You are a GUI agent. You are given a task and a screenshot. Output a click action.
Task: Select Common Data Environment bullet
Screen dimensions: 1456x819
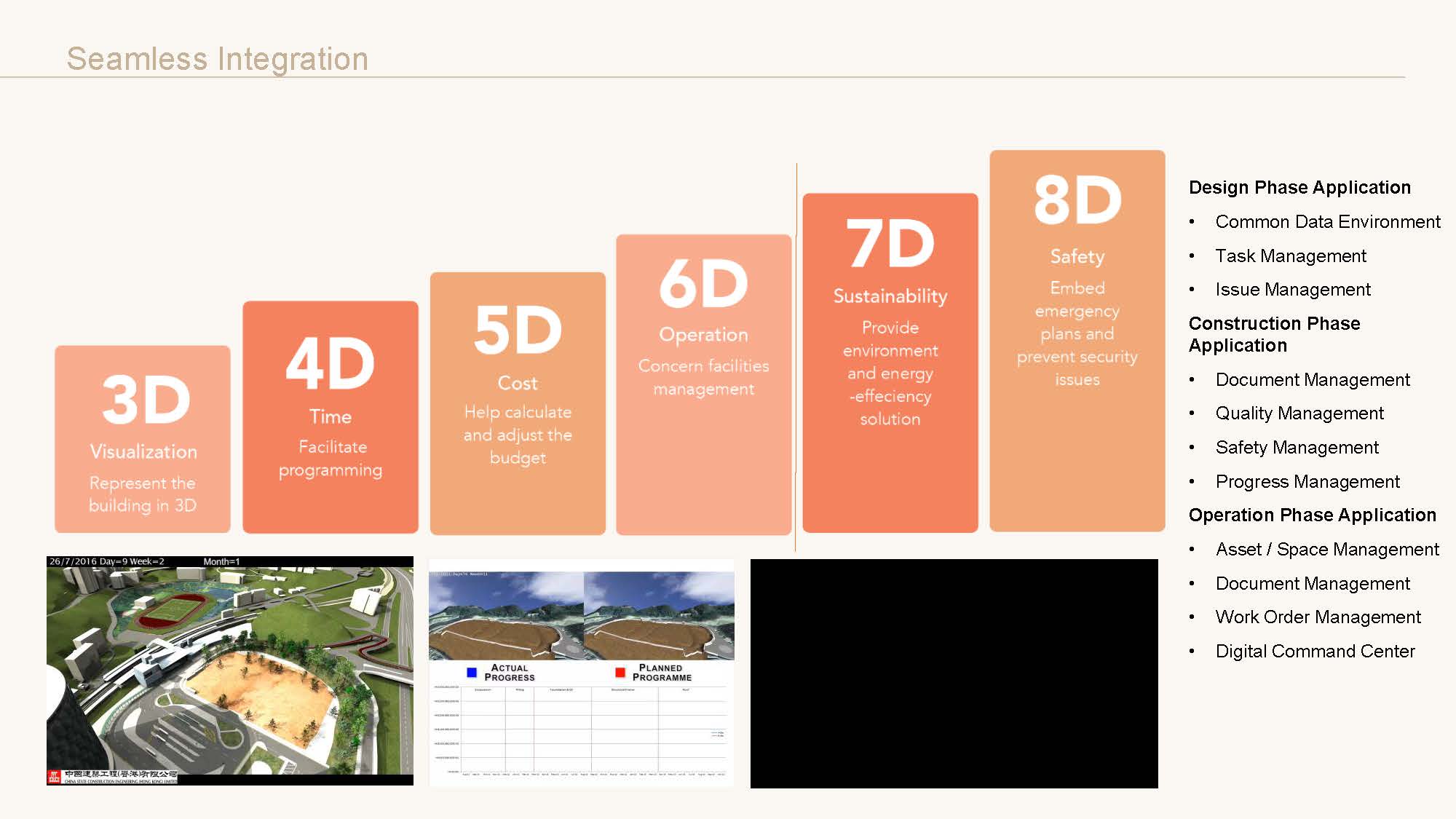[x=1327, y=222]
